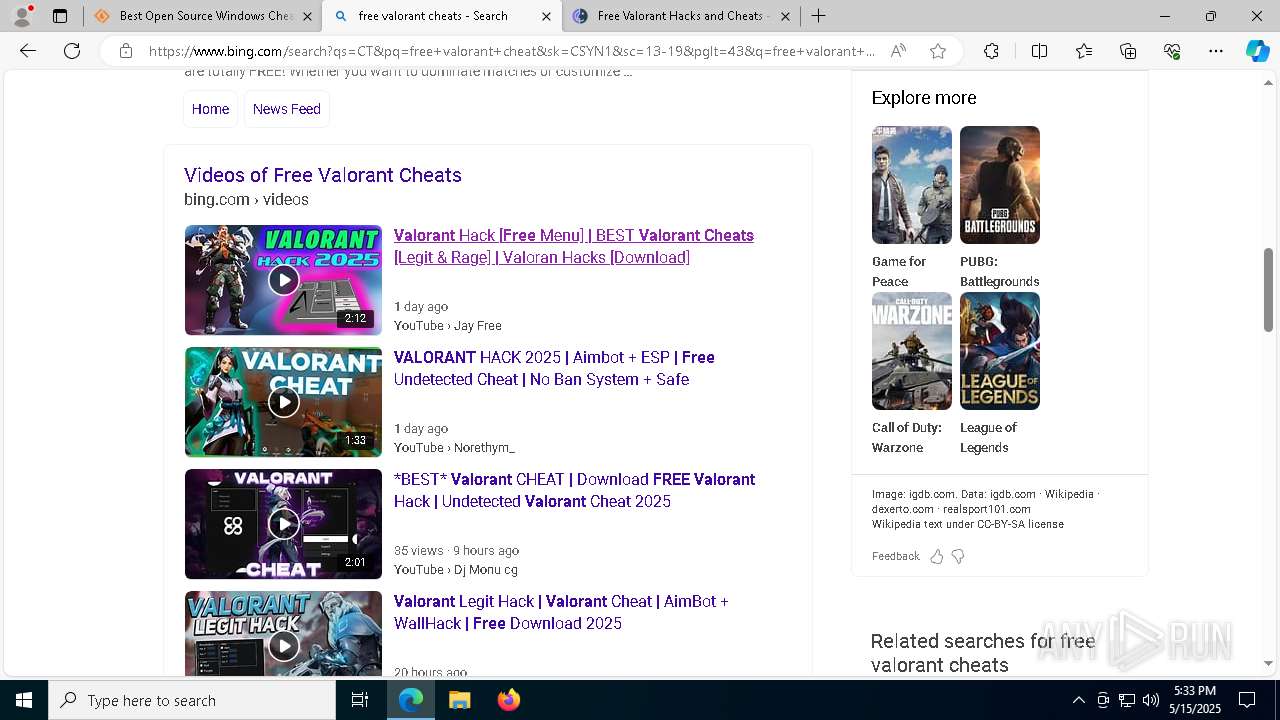The width and height of the screenshot is (1280, 720).
Task: Open League of Legends explore card
Action: click(1000, 373)
